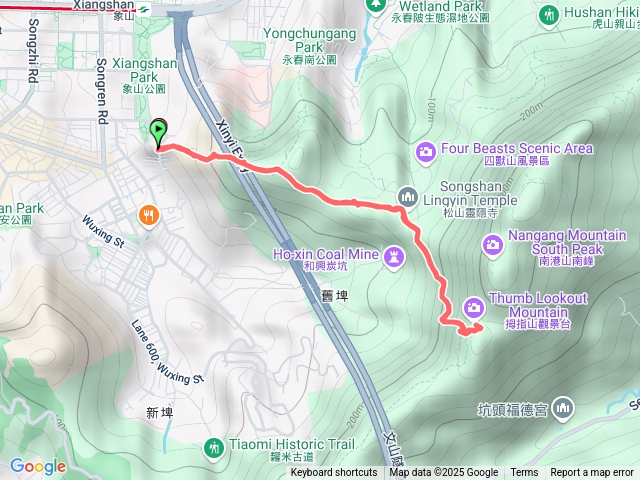The width and height of the screenshot is (640, 480).
Task: Select the Four Beasts Scenic Area camera icon
Action: (x=426, y=152)
